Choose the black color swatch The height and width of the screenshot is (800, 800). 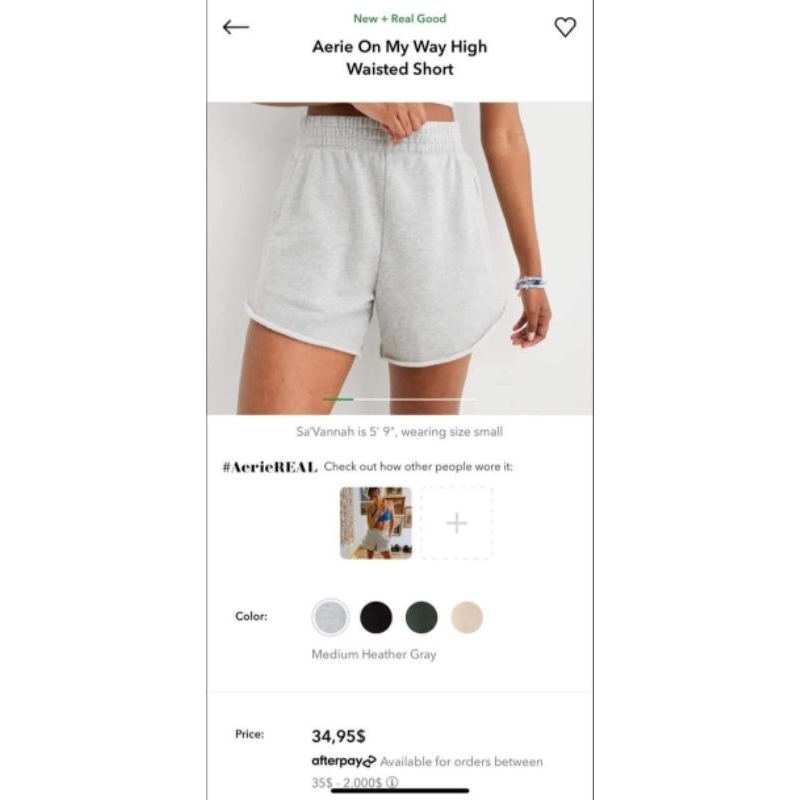376,617
